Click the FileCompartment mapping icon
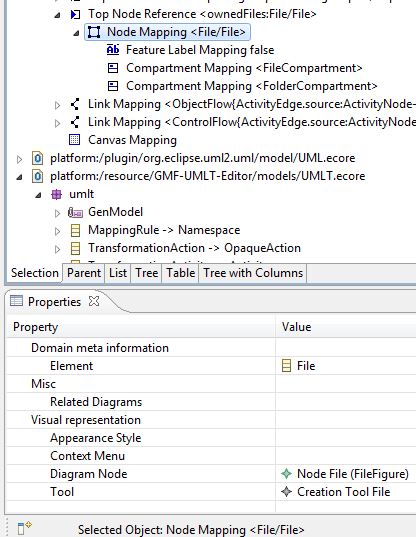 113,68
